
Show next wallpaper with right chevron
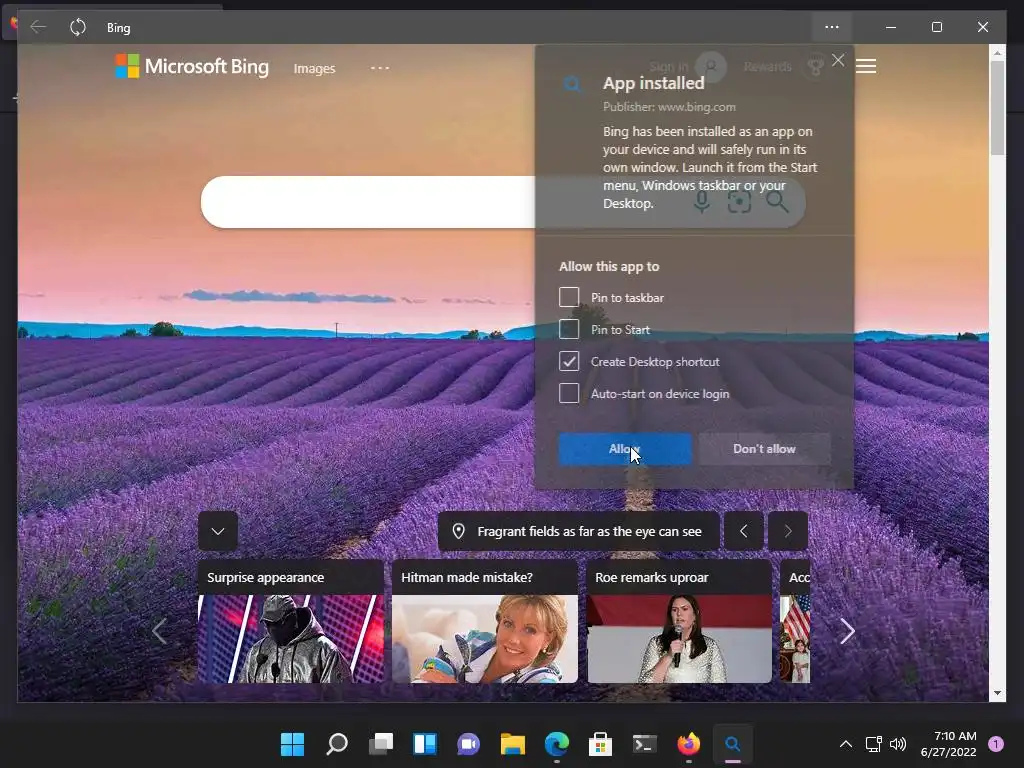pos(788,531)
